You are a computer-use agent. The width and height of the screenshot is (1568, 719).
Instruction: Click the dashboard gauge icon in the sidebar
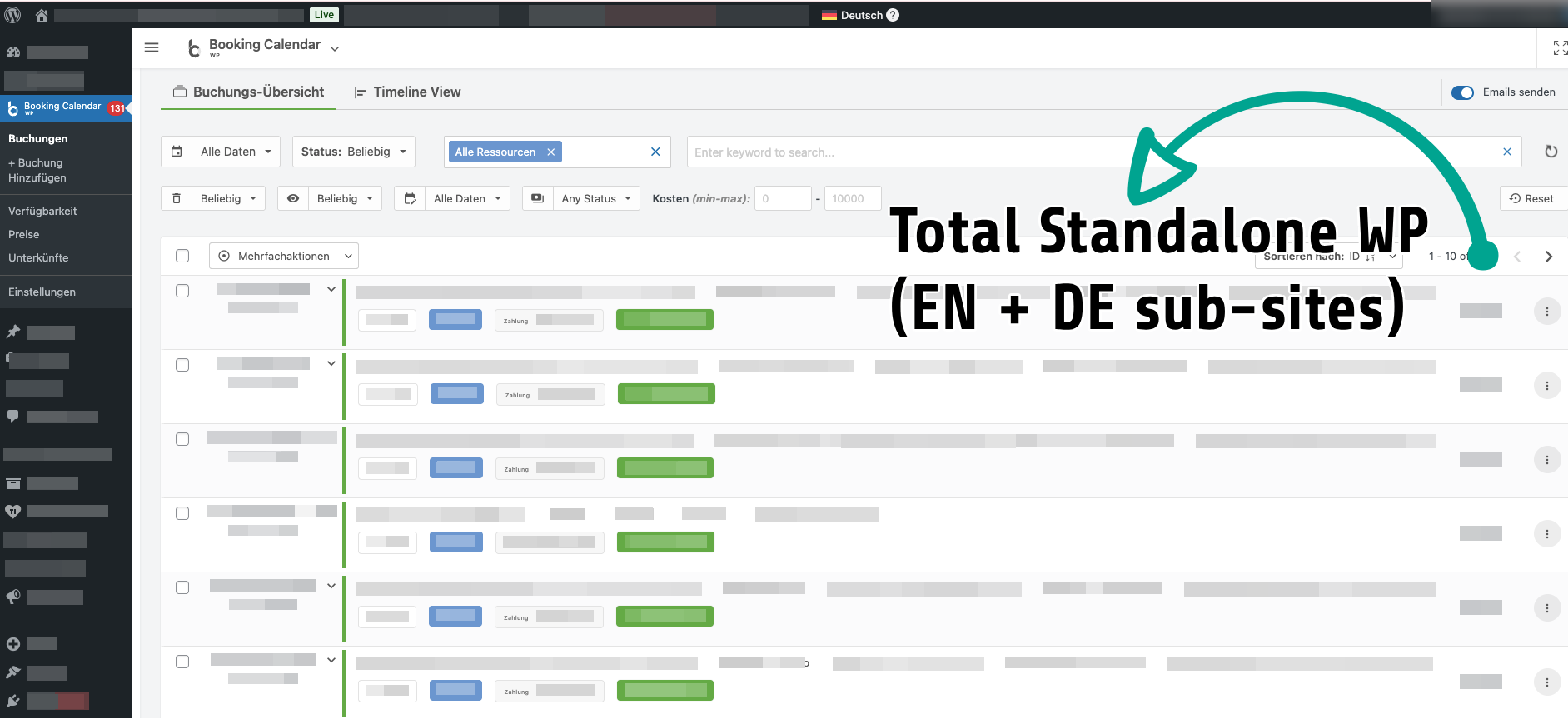tap(13, 52)
